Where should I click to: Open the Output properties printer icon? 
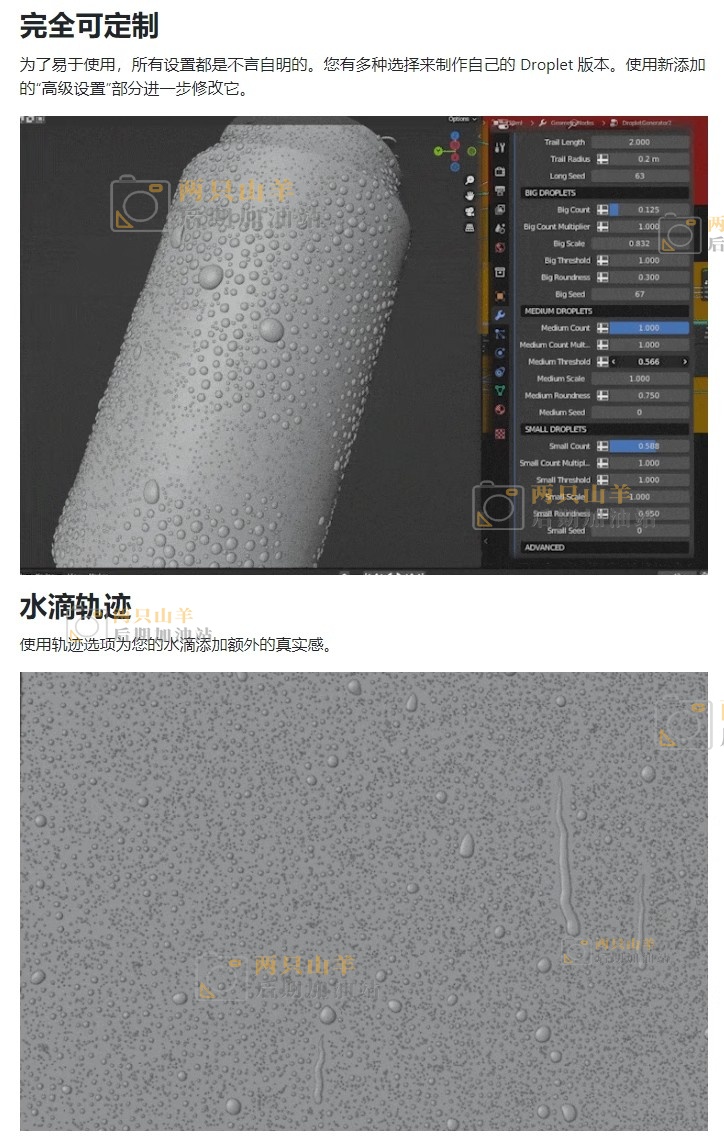coord(500,190)
